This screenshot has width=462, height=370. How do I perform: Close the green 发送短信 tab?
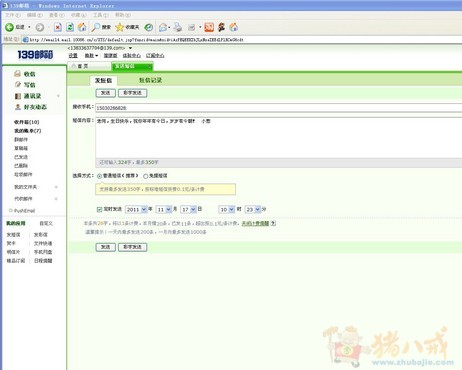click(150, 67)
